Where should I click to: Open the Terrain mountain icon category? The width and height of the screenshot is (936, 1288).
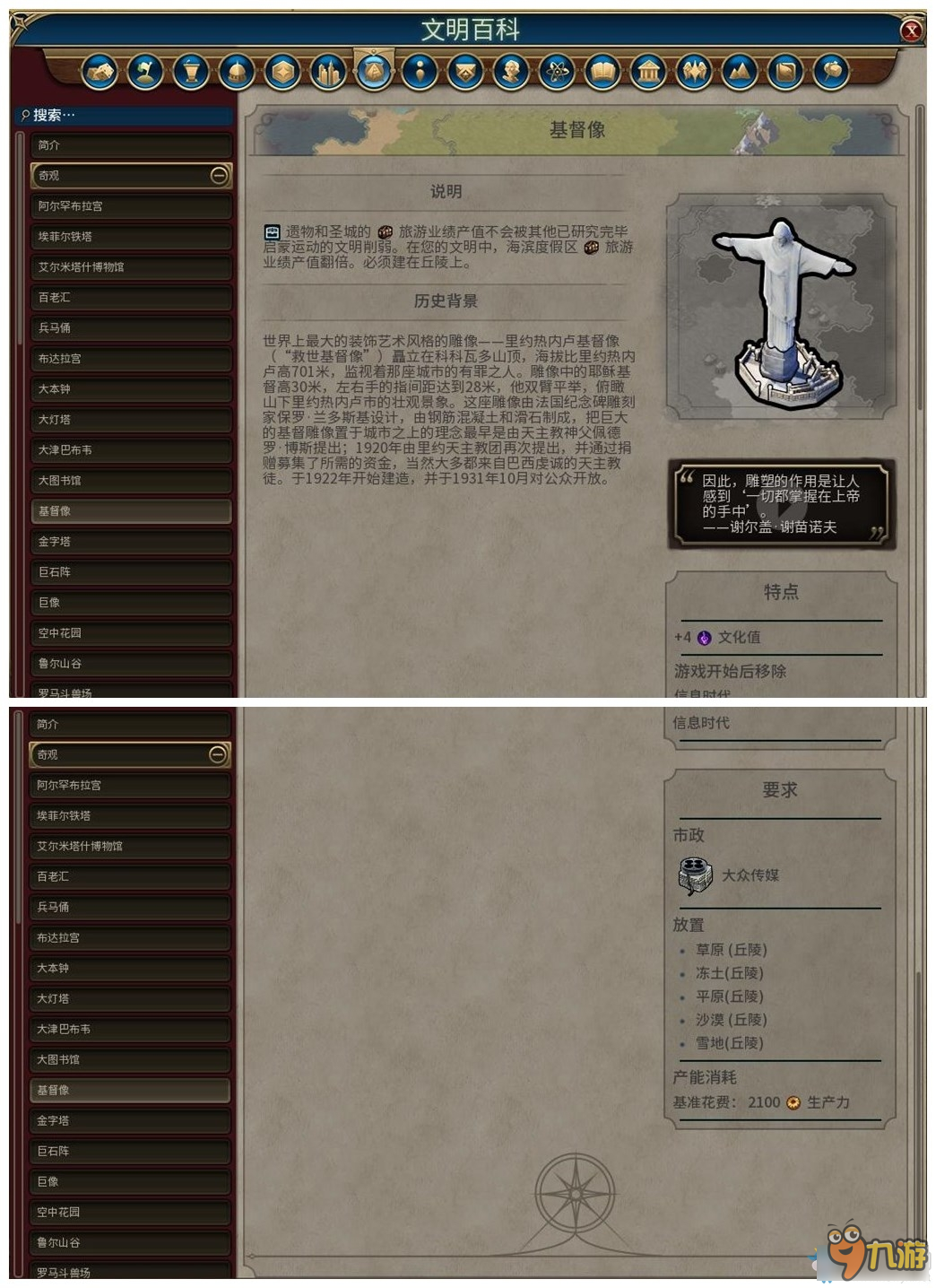pos(740,71)
